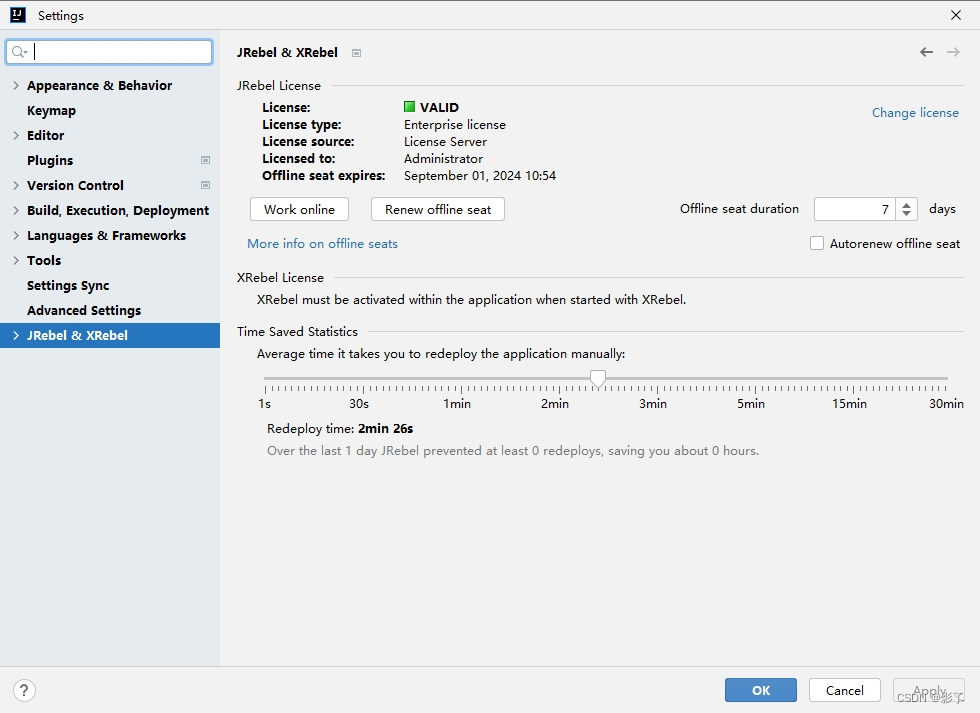This screenshot has width=980, height=713.
Task: Click the 15min label on slider scale
Action: (849, 404)
